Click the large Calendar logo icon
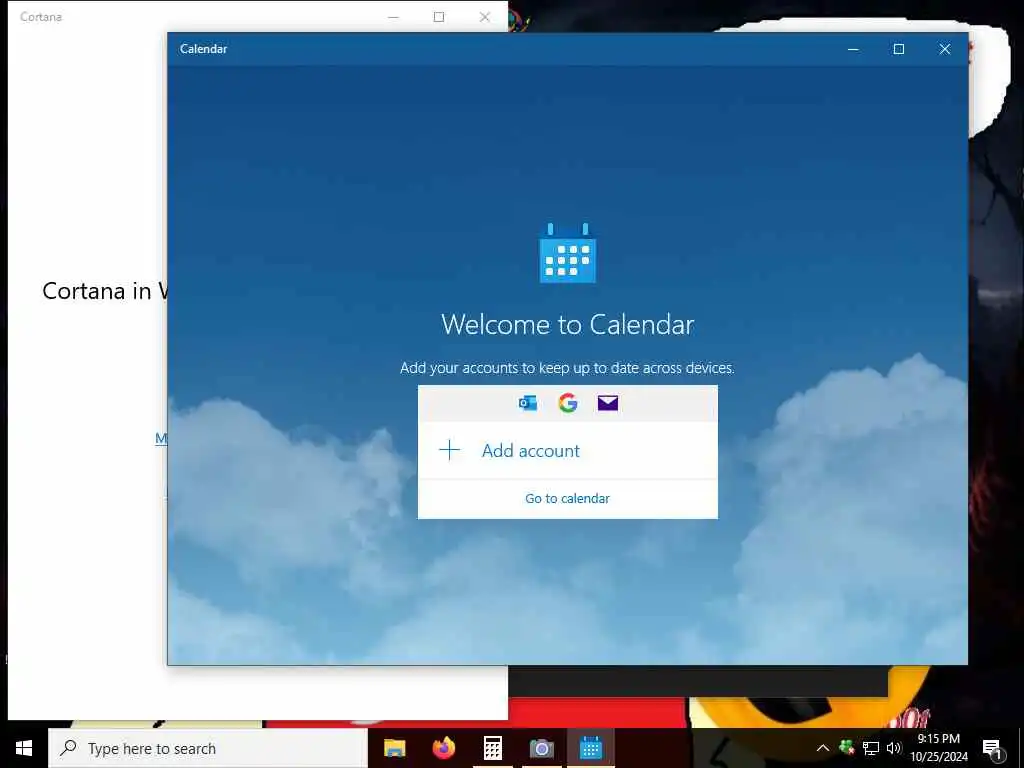This screenshot has height=768, width=1024. 568,253
